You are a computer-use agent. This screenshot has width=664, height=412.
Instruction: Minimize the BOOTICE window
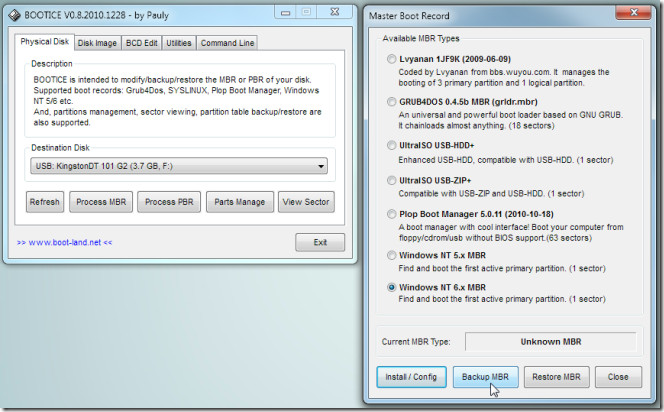[286, 12]
